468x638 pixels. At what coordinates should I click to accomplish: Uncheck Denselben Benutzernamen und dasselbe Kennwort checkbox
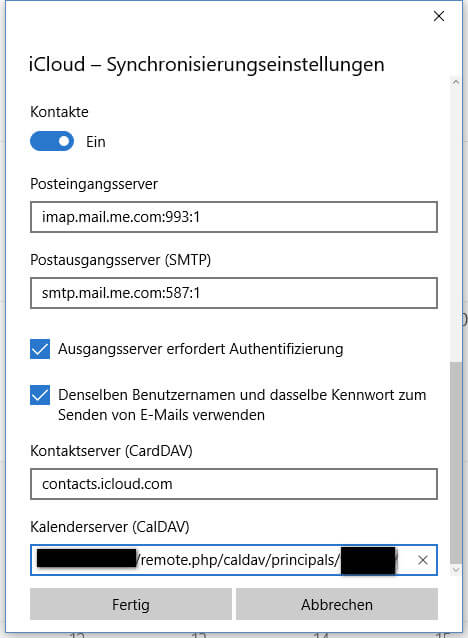coord(40,395)
